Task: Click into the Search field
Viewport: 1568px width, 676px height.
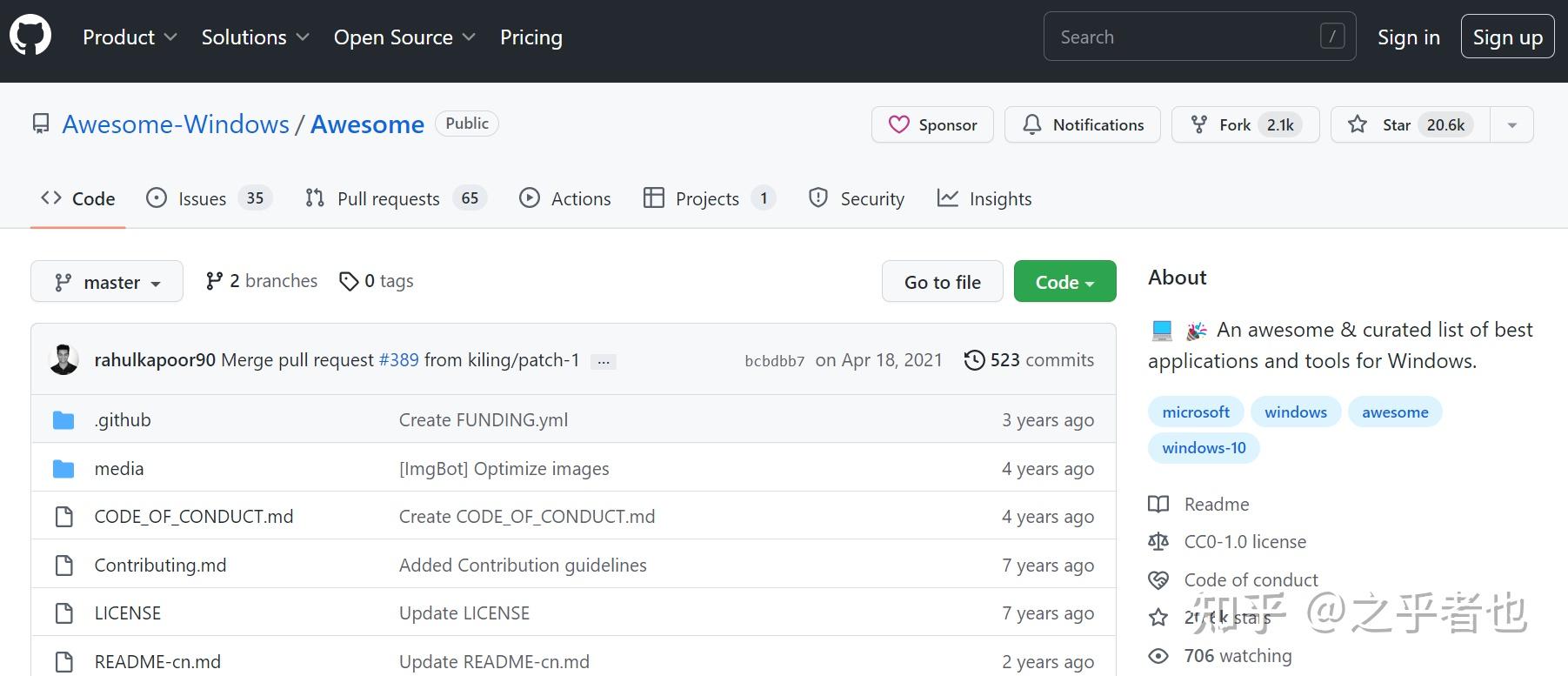Action: [1187, 37]
